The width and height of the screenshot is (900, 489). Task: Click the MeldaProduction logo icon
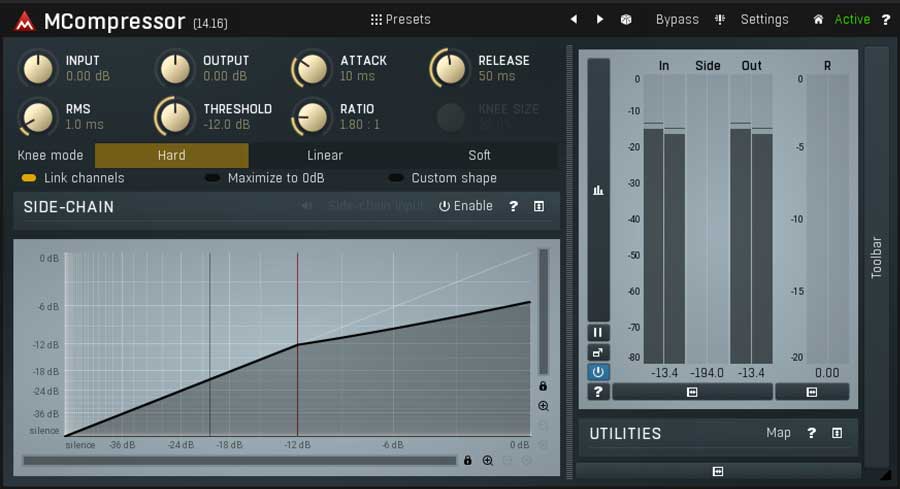click(x=24, y=21)
